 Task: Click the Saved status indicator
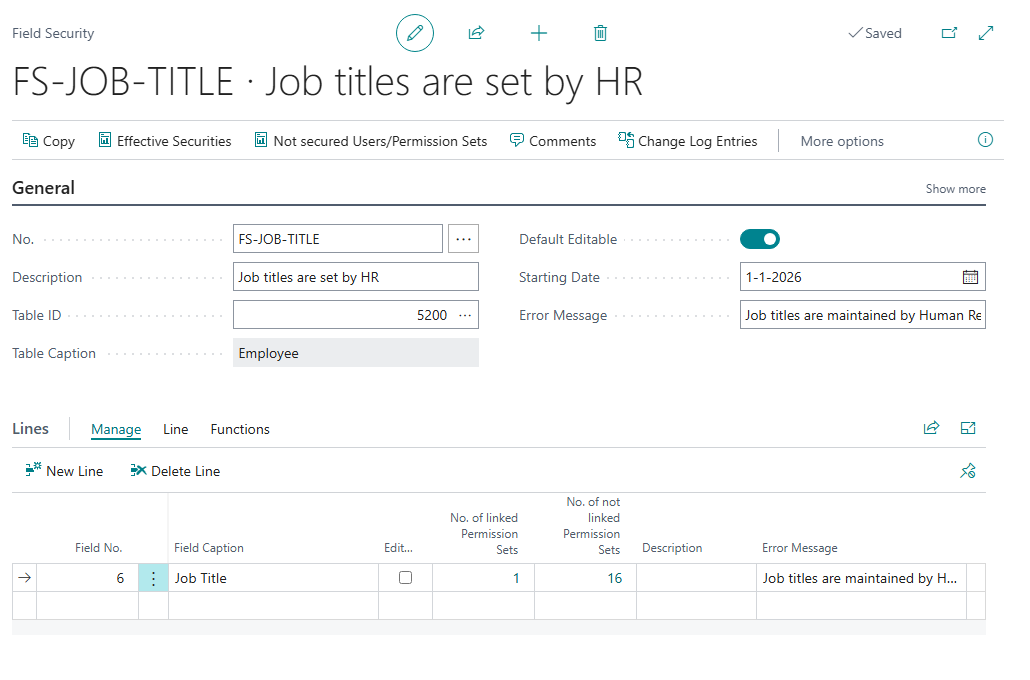875,33
